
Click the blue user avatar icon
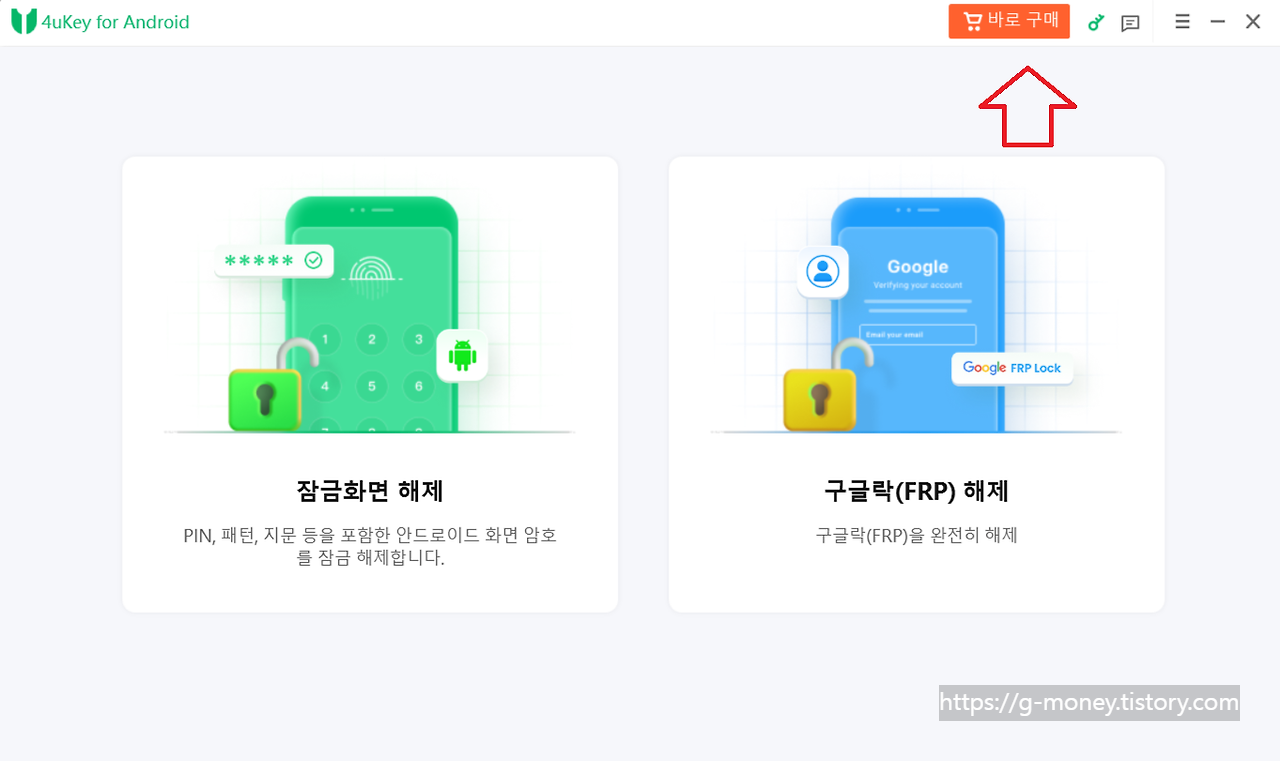[823, 272]
